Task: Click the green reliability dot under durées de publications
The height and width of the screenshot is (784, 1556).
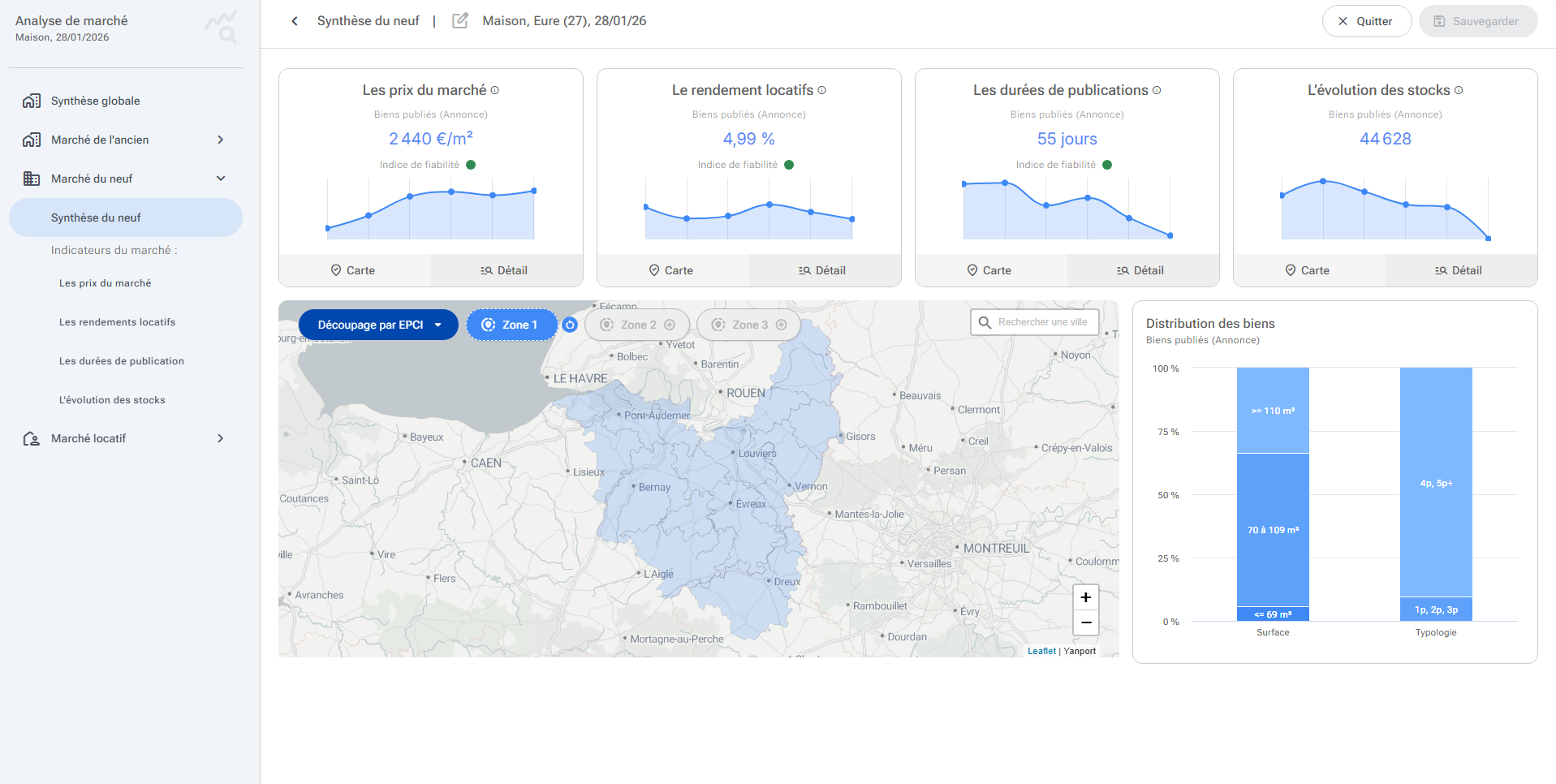Action: point(1107,165)
